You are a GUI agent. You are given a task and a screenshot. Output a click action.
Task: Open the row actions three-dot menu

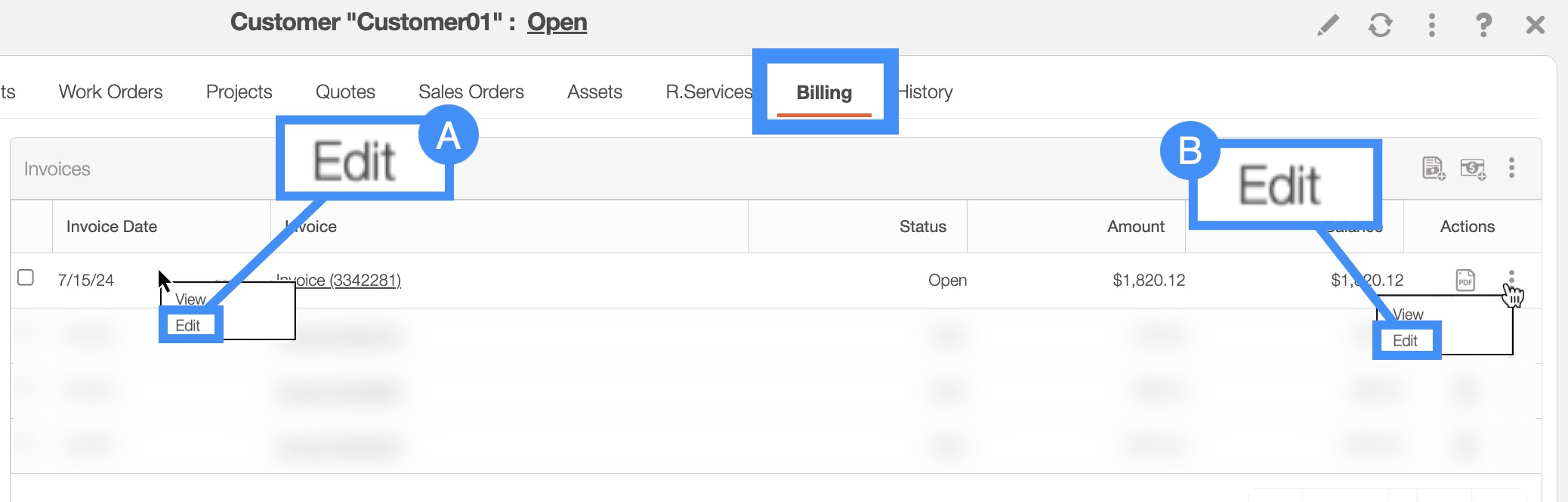point(1511,277)
